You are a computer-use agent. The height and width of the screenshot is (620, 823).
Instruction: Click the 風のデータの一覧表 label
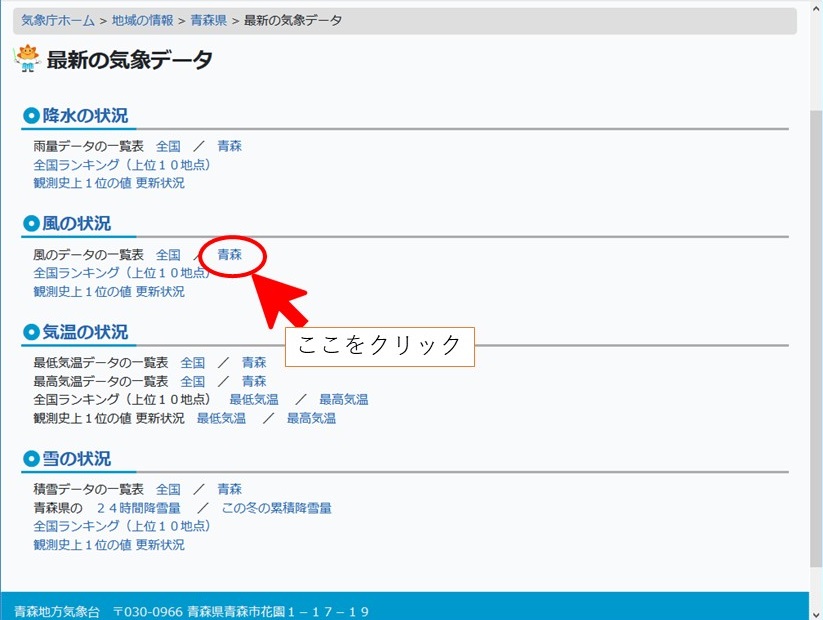pyautogui.click(x=88, y=255)
